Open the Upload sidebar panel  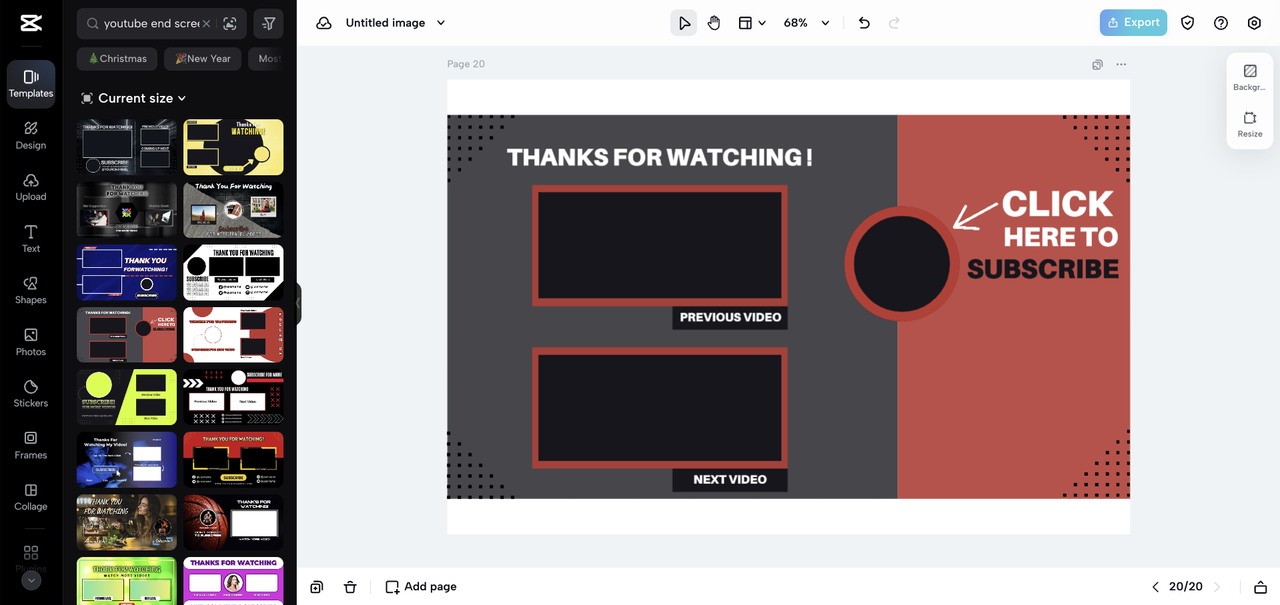click(x=31, y=187)
